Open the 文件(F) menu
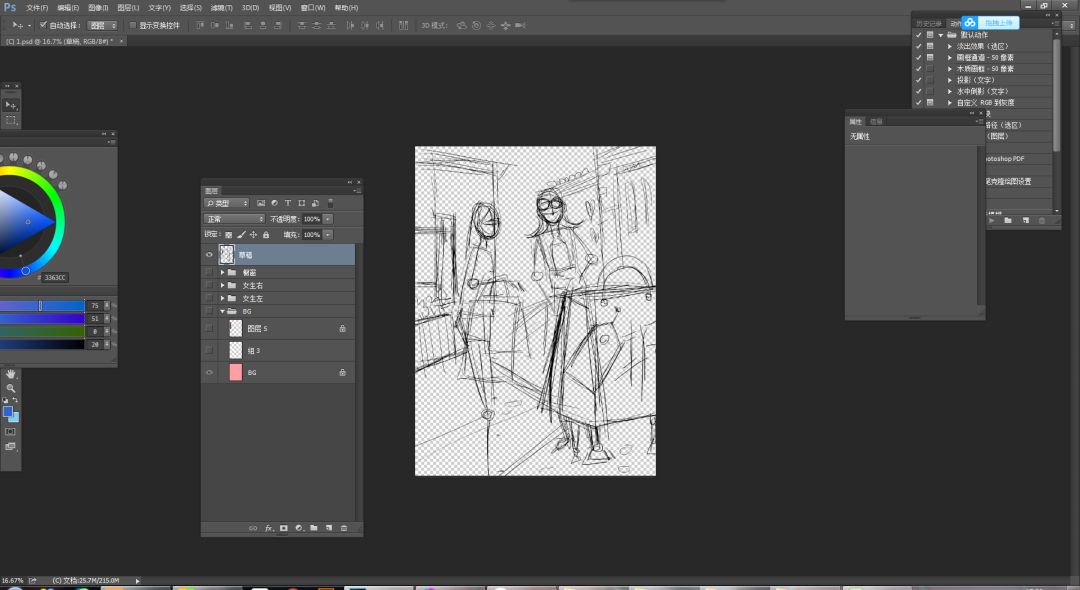The height and width of the screenshot is (590, 1080). [x=37, y=7]
